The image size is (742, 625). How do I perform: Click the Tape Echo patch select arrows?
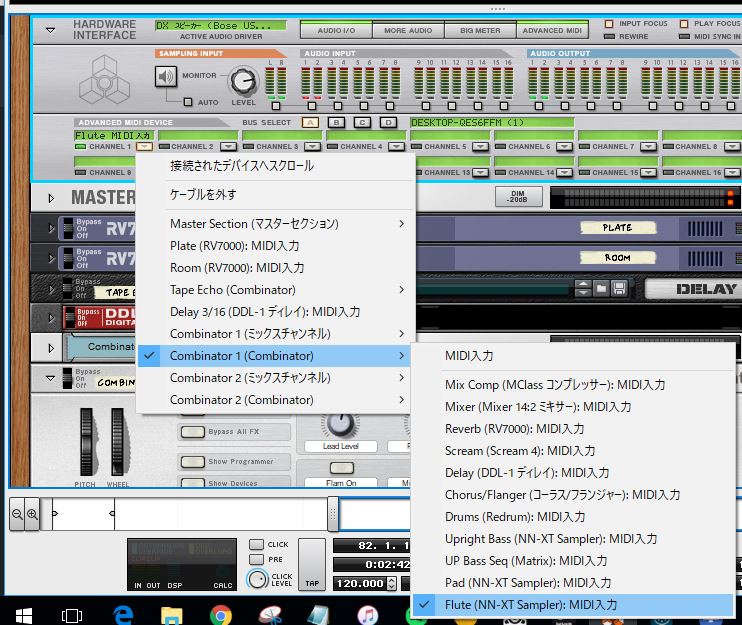point(583,288)
